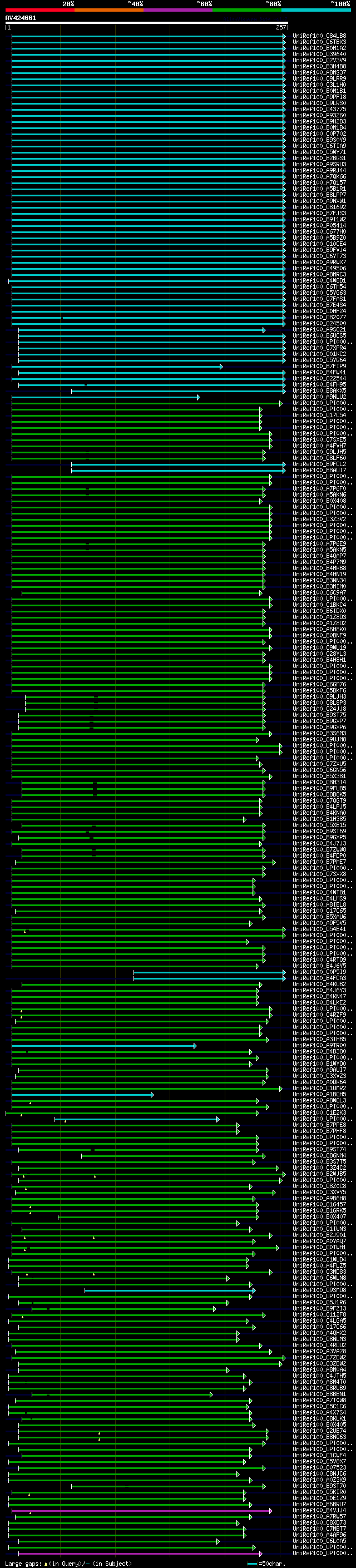
Task: Click the cyan =50char scale bar
Action: coord(252,1563)
